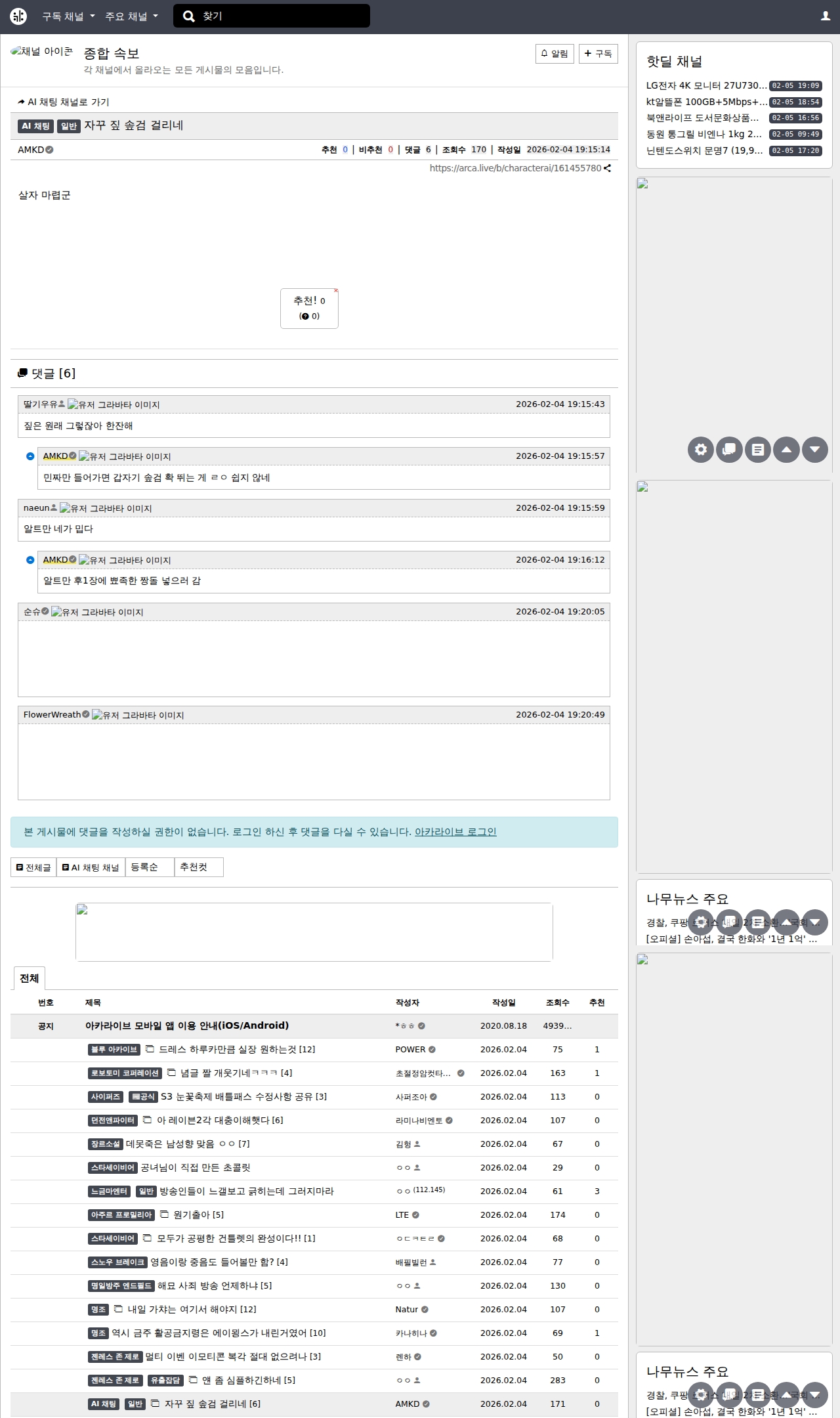
Task: Open the arca.live/b/characterai post URL
Action: [x=515, y=168]
